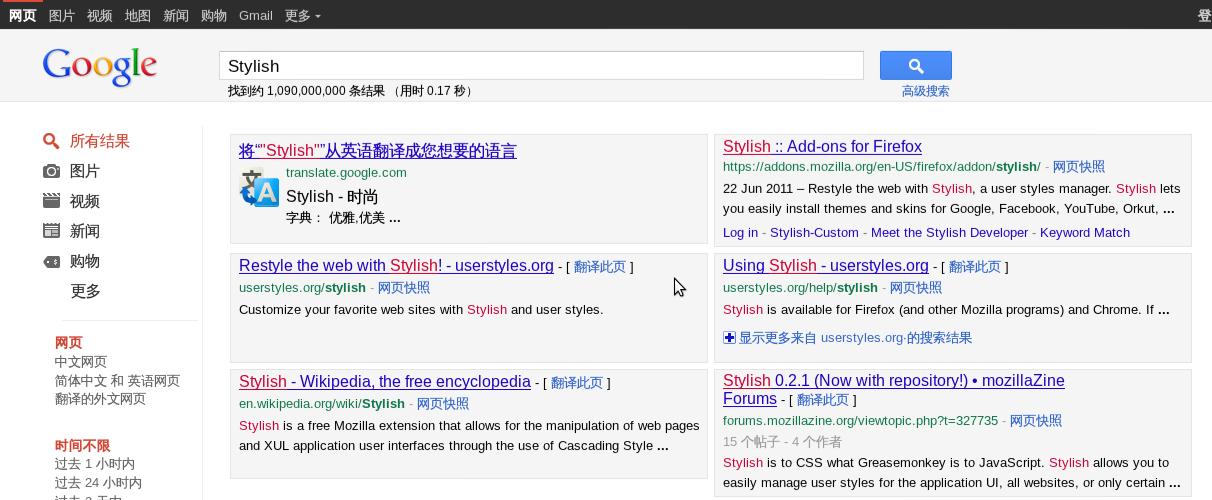The height and width of the screenshot is (500, 1212).
Task: Open 地图 in top navigation bar
Action: click(138, 15)
